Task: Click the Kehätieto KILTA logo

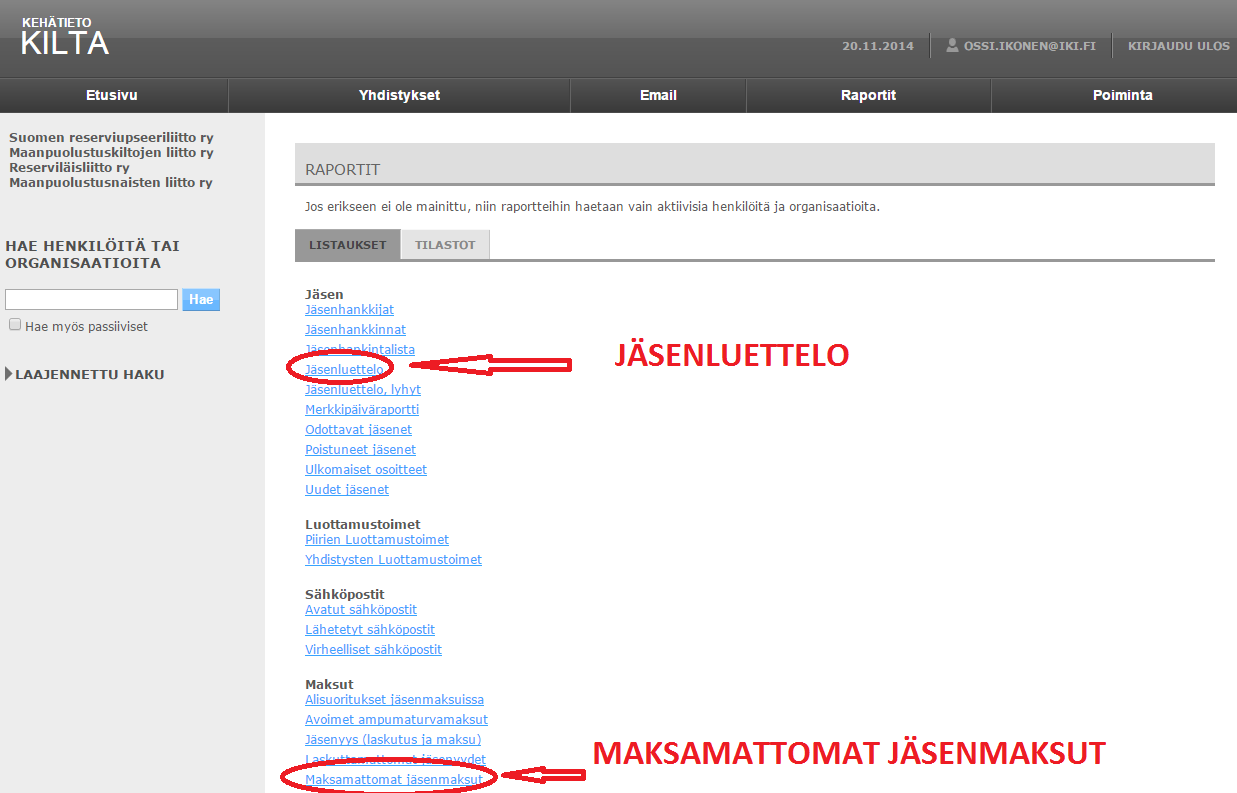Action: tap(65, 37)
